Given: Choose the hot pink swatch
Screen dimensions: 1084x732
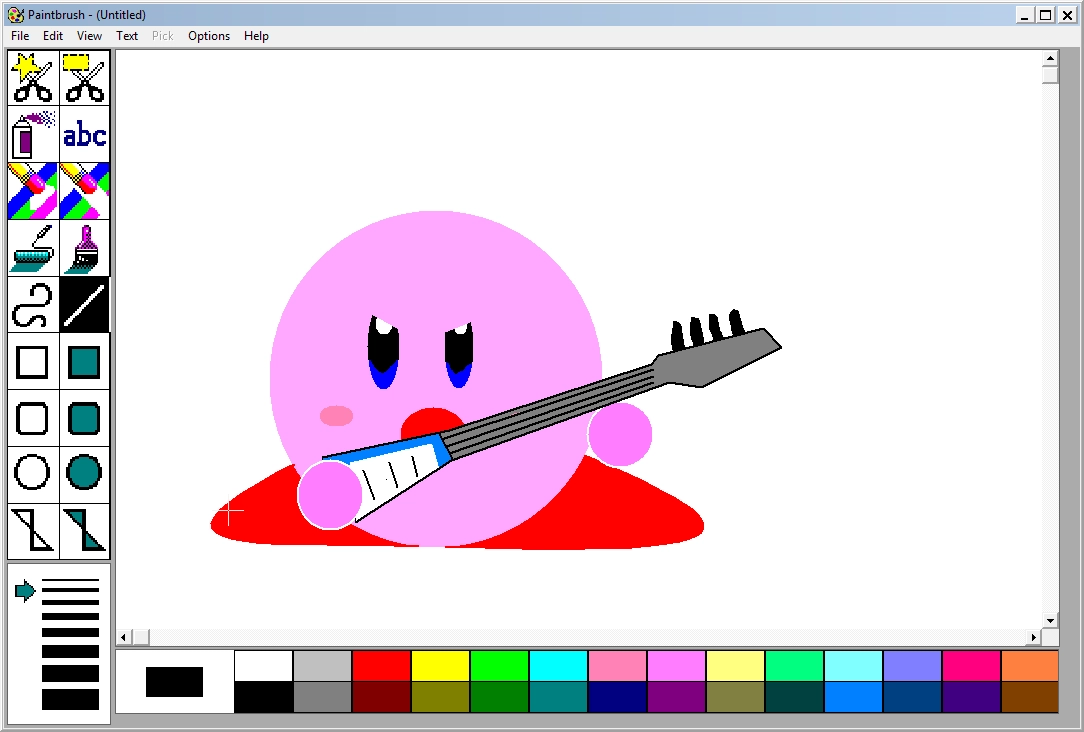Looking at the screenshot, I should (x=971, y=666).
